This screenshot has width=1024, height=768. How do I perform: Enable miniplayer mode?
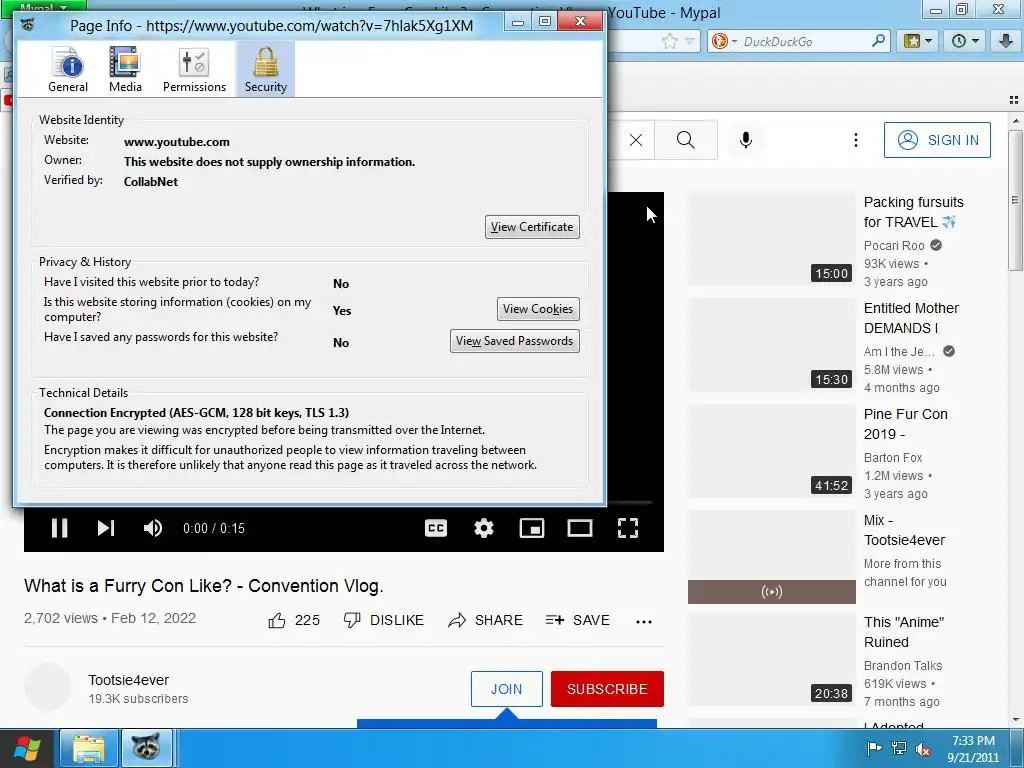pos(532,528)
